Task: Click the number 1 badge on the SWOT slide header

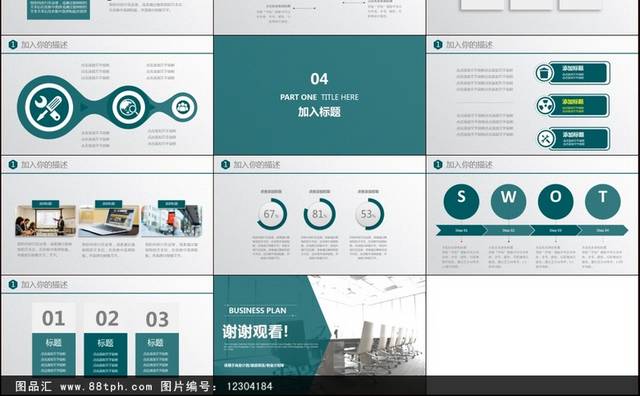Action: (438, 165)
